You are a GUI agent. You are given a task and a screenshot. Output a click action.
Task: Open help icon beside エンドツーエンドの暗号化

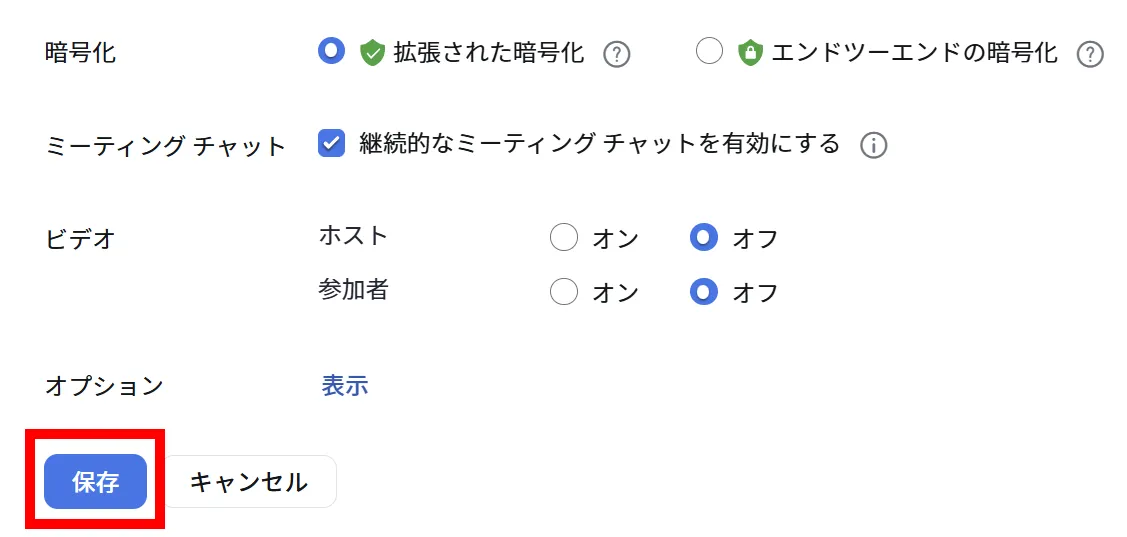tap(1090, 54)
